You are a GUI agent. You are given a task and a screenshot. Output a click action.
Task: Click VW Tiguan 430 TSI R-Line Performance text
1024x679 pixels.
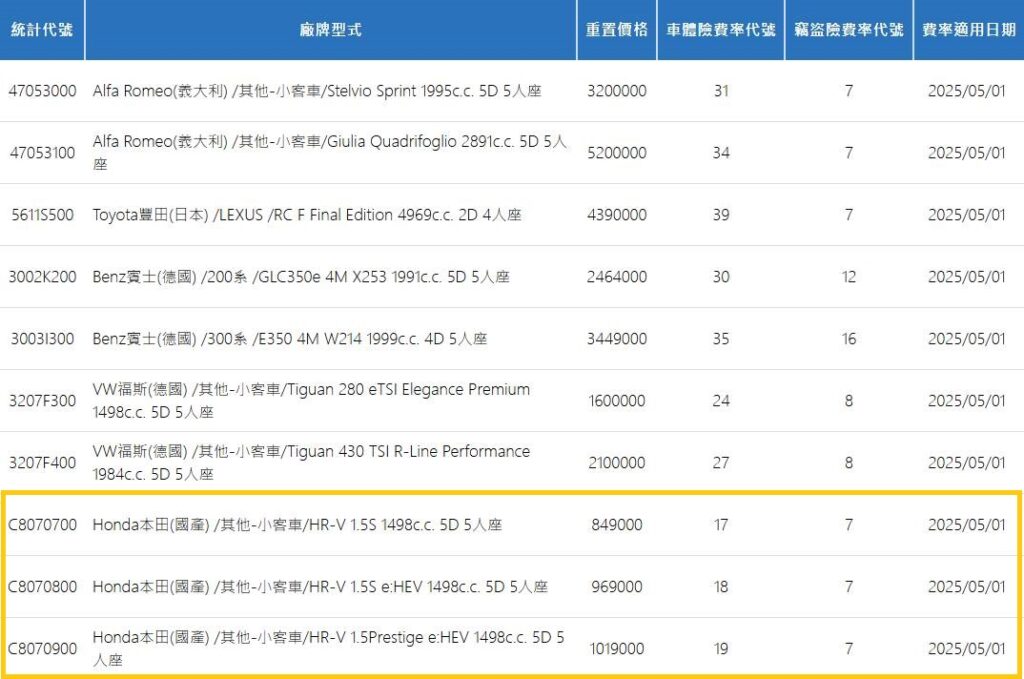312,463
